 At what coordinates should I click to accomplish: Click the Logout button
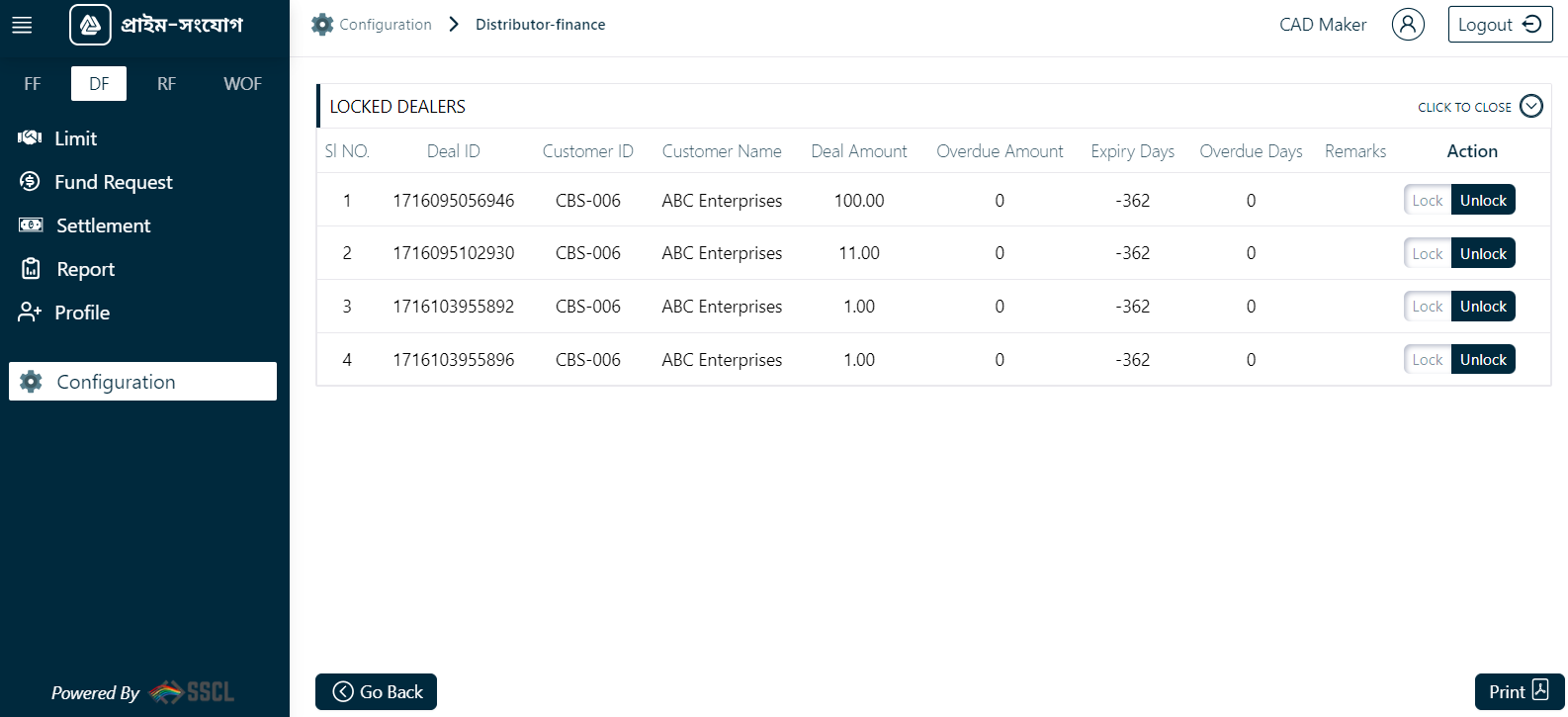(x=1500, y=25)
